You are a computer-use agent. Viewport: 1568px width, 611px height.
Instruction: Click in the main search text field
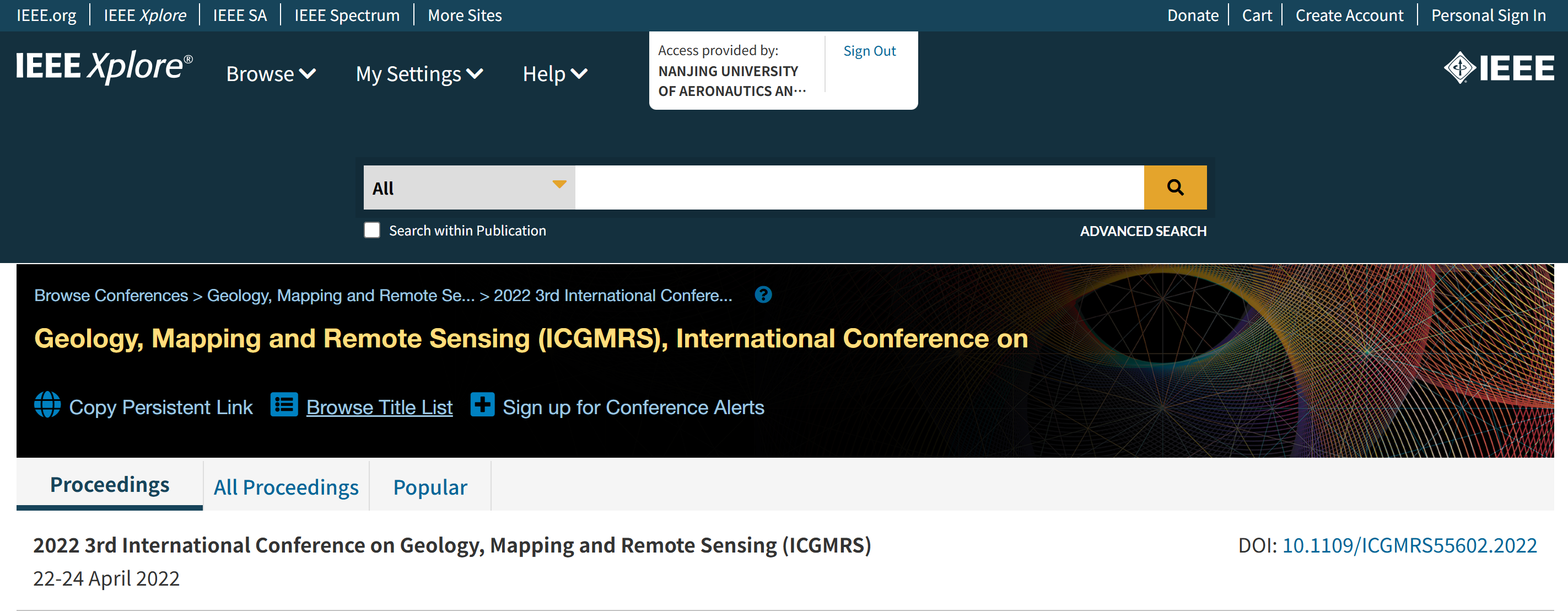tap(859, 187)
